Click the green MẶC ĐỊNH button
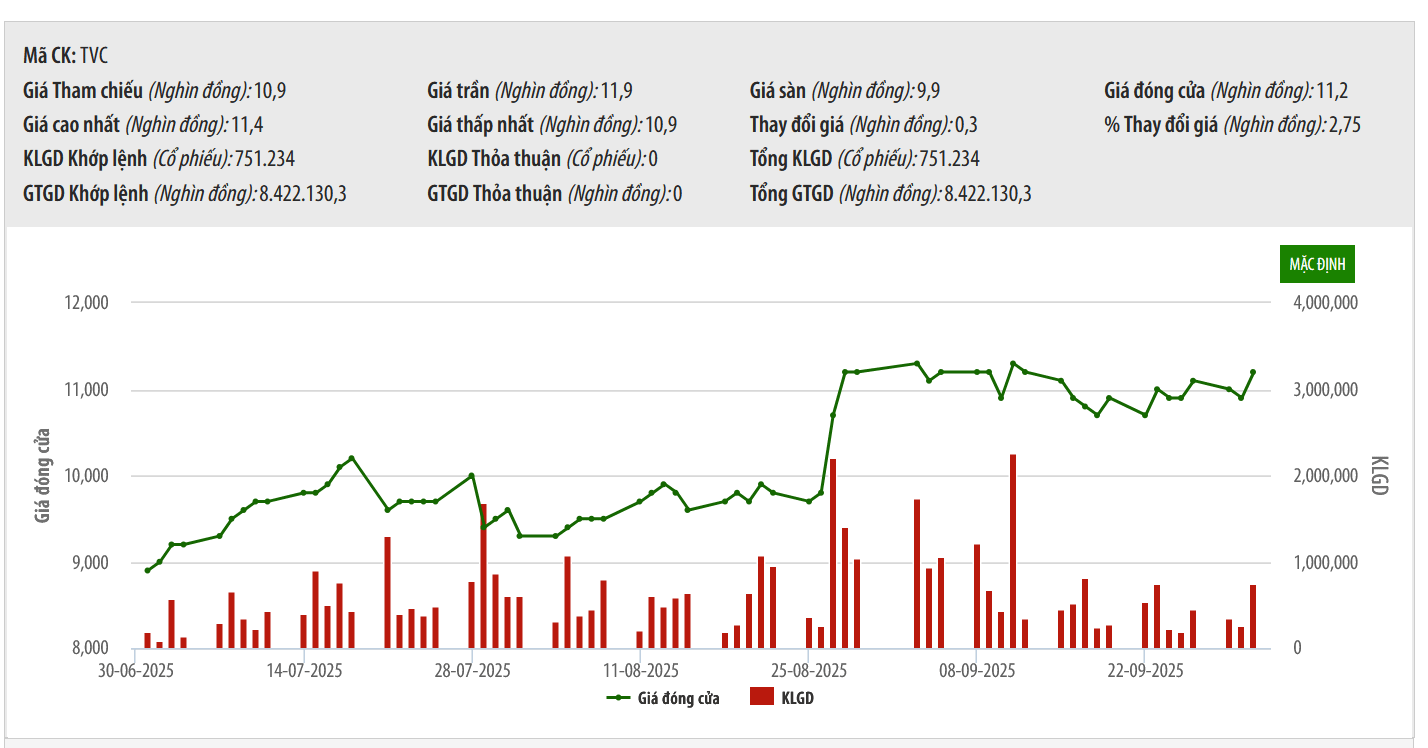This screenshot has width=1428, height=748. point(1317,264)
